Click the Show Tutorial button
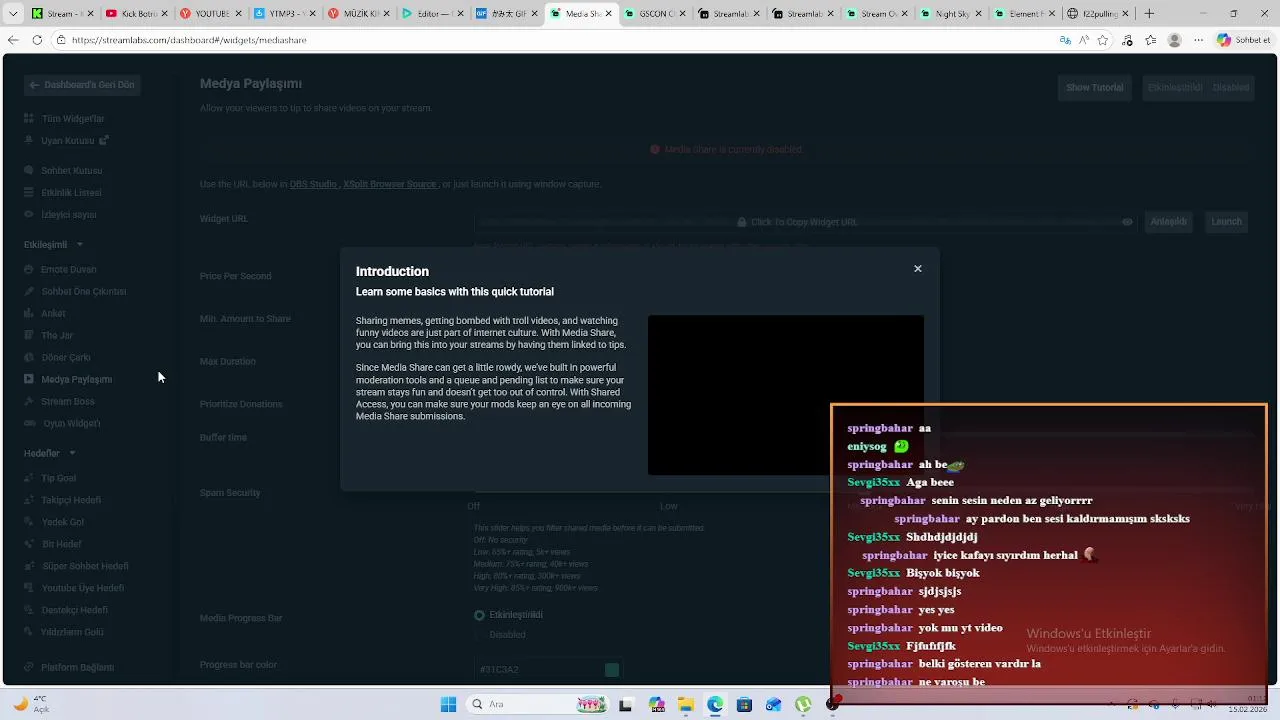The height and width of the screenshot is (720, 1280). click(x=1094, y=88)
